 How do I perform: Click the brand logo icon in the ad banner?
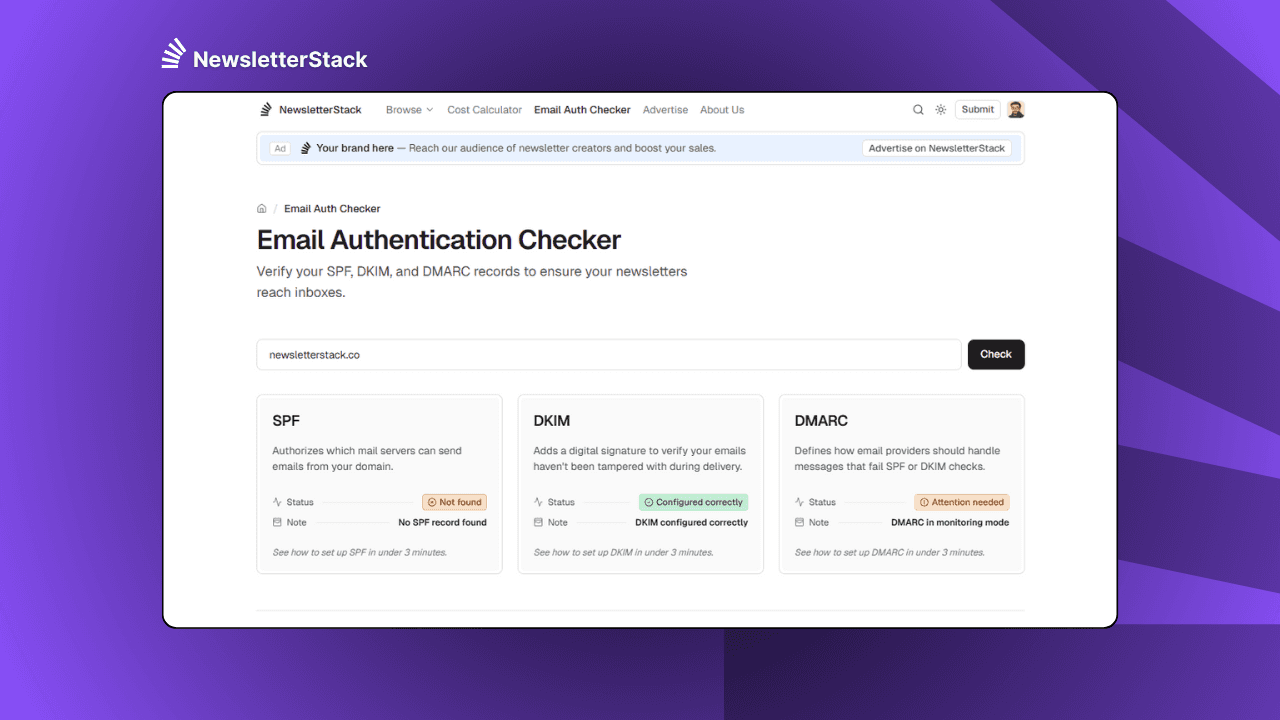point(303,147)
